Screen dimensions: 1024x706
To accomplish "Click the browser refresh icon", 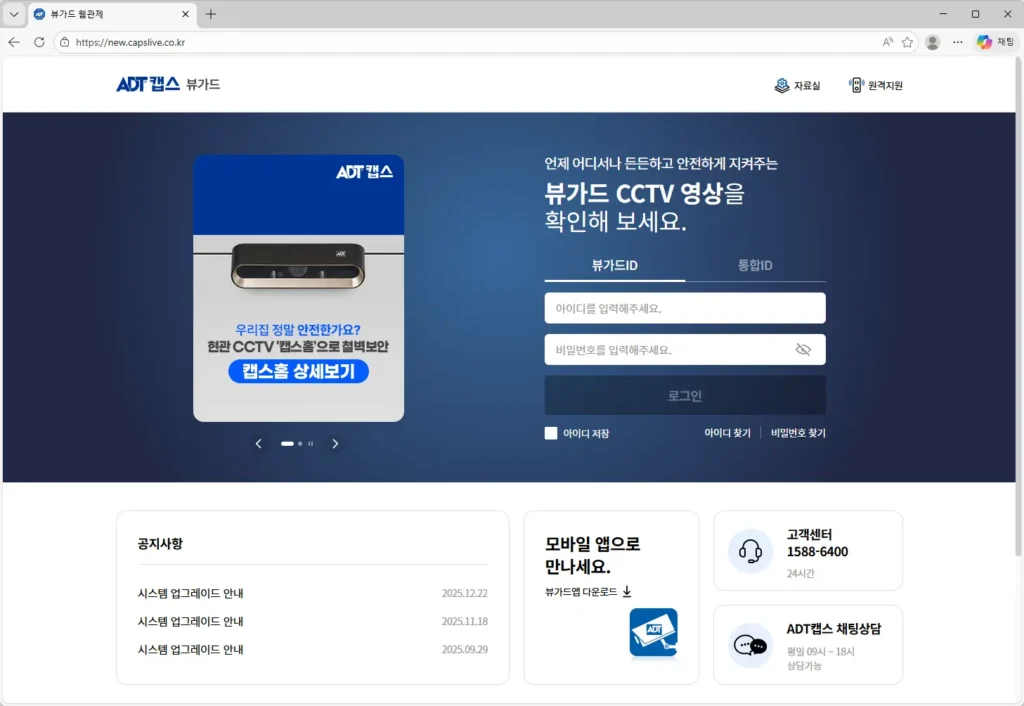I will click(x=39, y=42).
